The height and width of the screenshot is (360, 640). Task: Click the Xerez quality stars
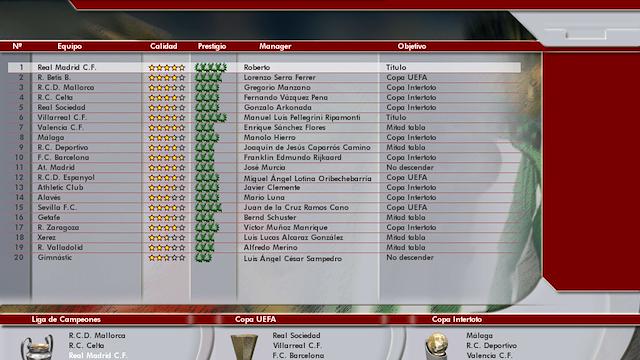pos(167,238)
